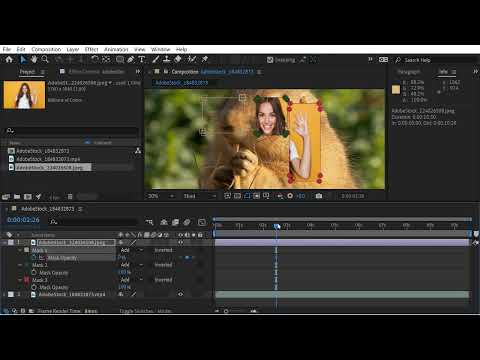The image size is (480, 360).
Task: Create new folder in Project panel
Action: point(17,197)
